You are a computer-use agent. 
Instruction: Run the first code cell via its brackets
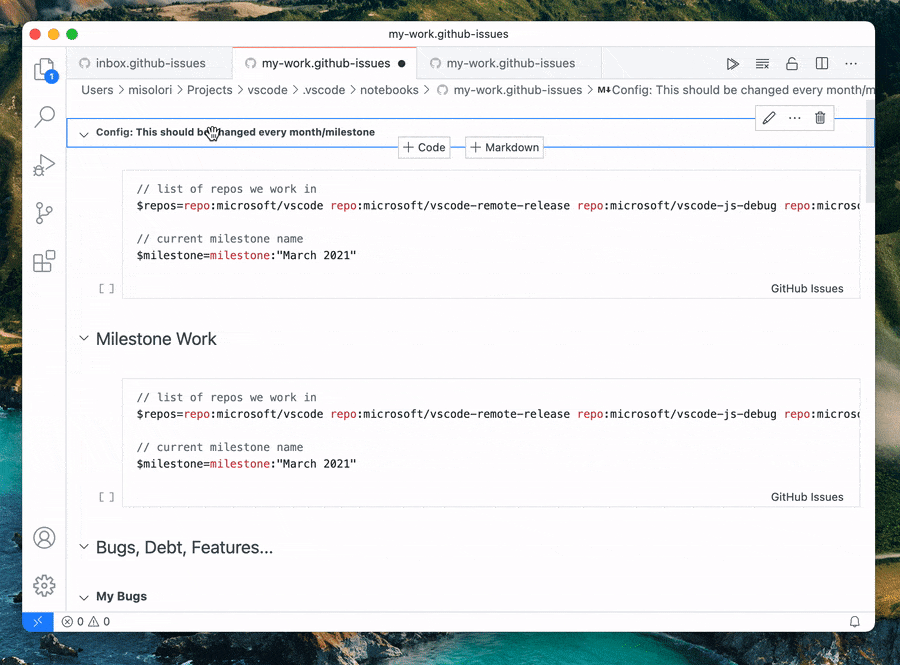(x=107, y=289)
